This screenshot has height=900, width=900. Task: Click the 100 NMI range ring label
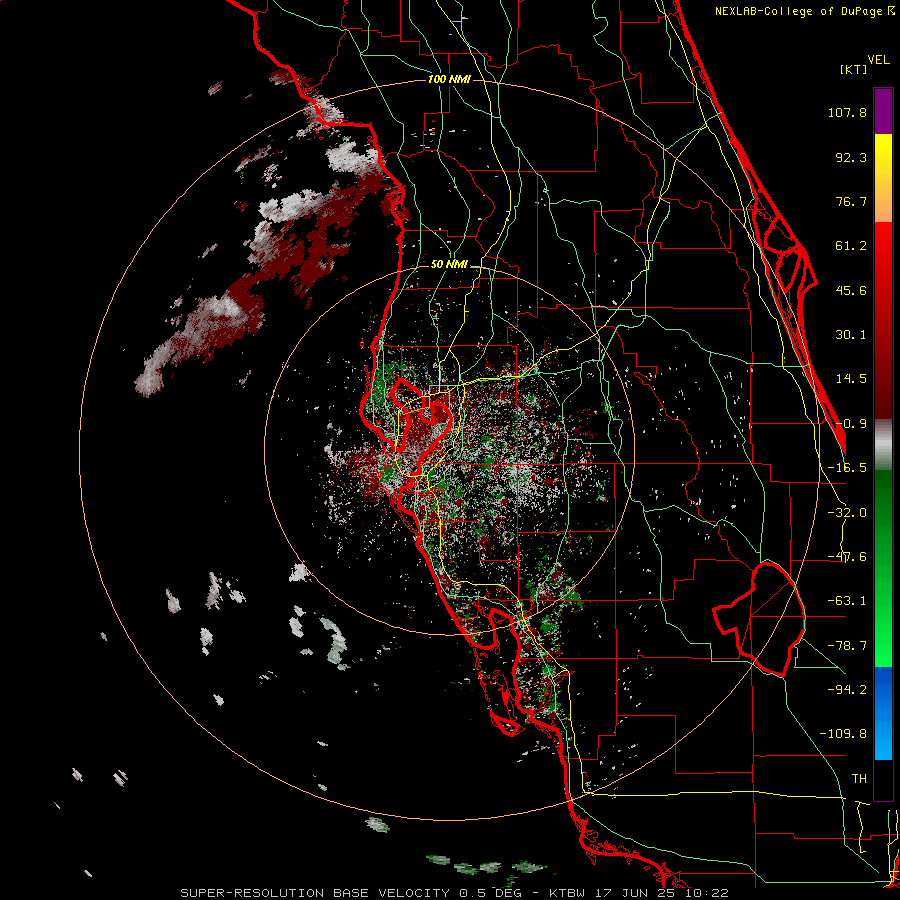pyautogui.click(x=449, y=79)
